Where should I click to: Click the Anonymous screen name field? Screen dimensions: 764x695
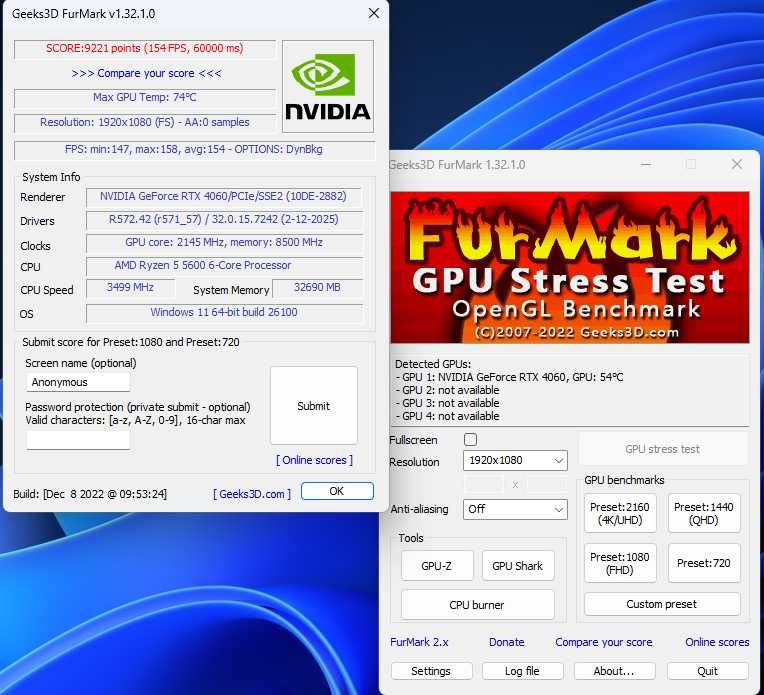click(78, 382)
